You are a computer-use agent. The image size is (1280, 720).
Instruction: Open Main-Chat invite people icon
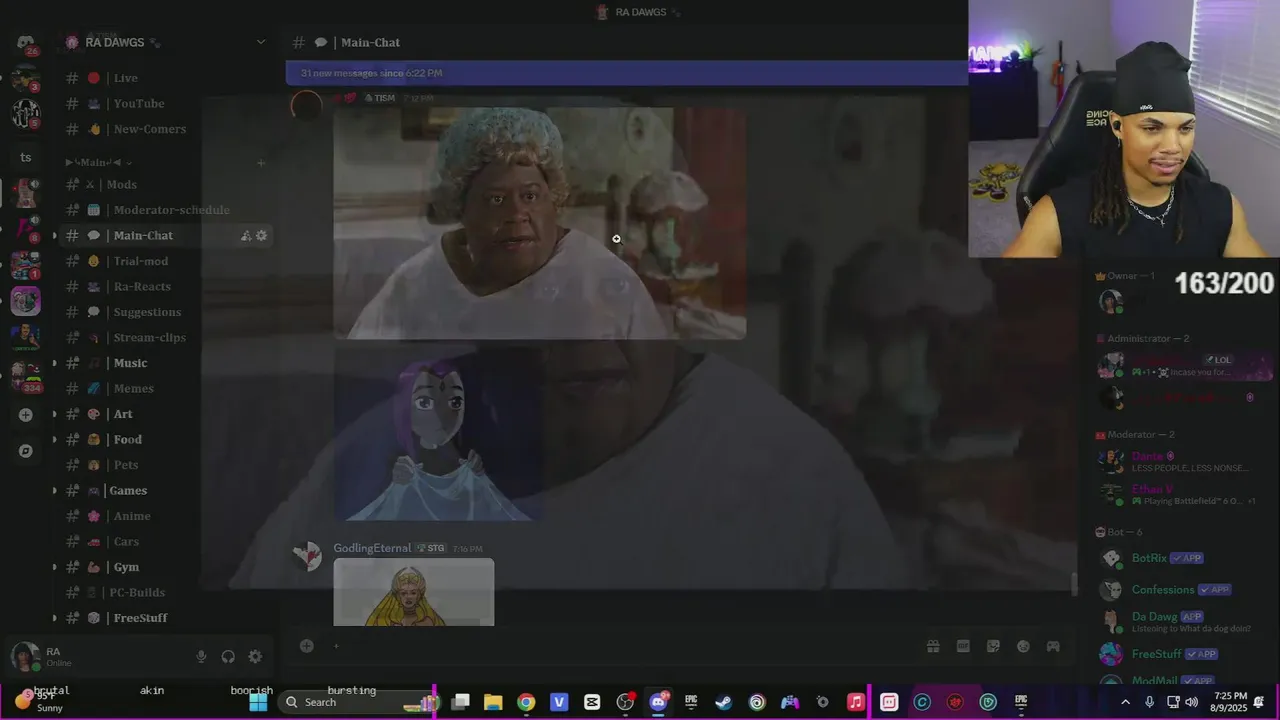pyautogui.click(x=246, y=236)
